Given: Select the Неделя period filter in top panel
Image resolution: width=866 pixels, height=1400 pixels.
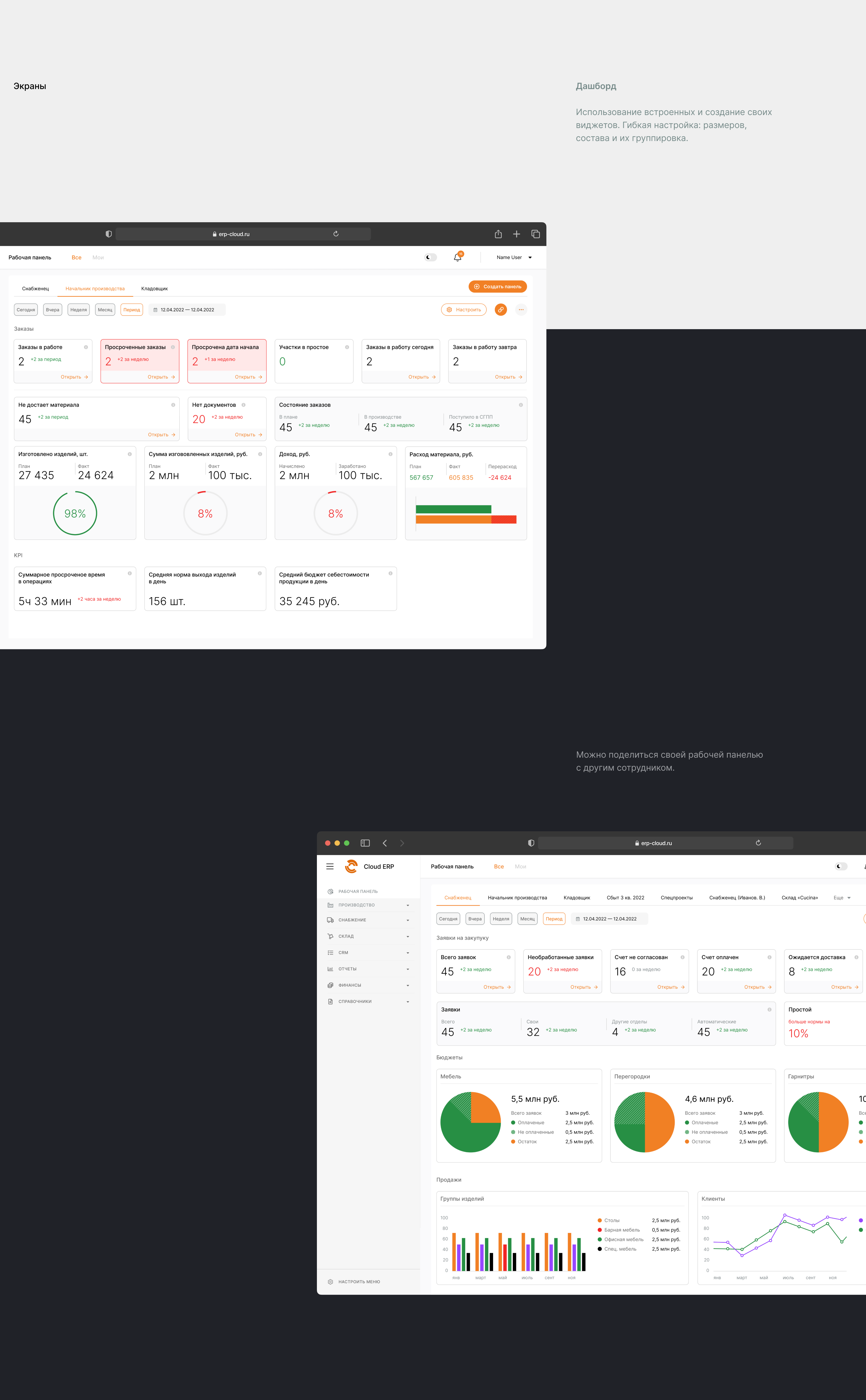Looking at the screenshot, I should tap(78, 310).
